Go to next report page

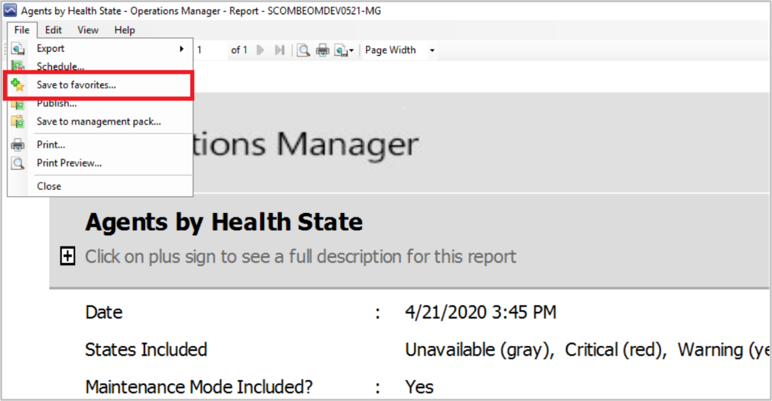pyautogui.click(x=260, y=50)
